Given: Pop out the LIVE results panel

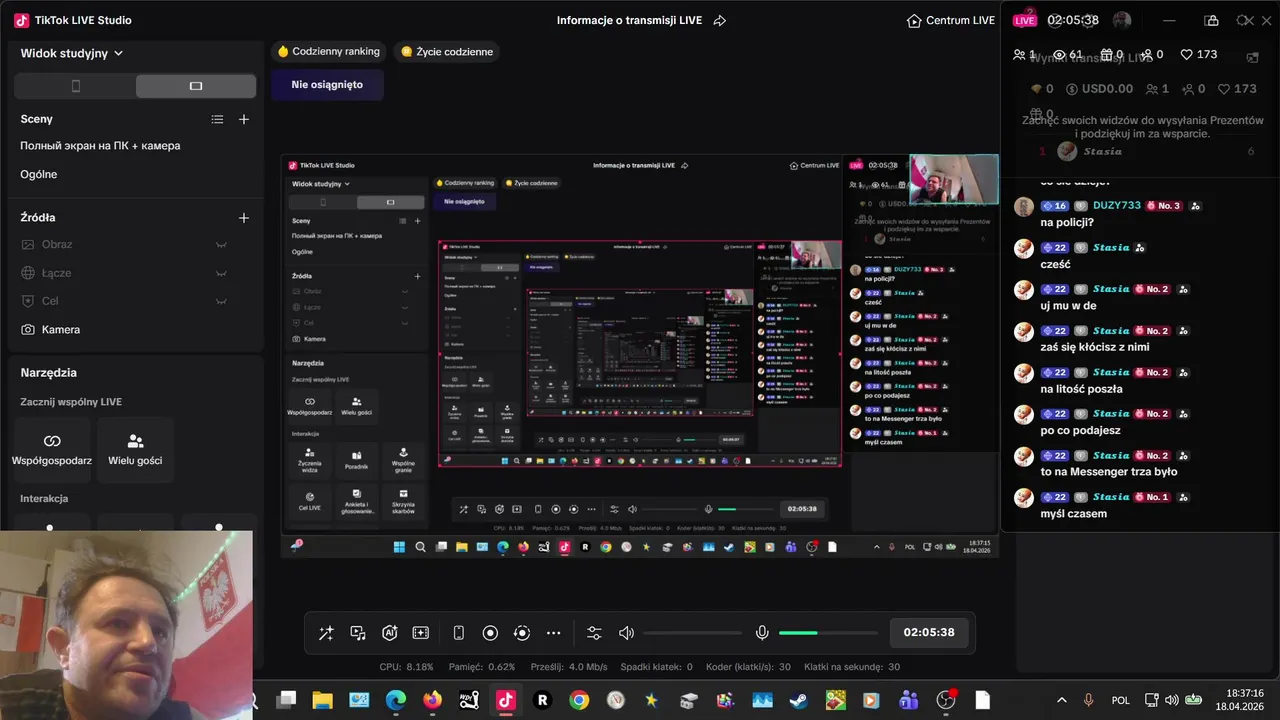Looking at the screenshot, I should pos(1252,58).
